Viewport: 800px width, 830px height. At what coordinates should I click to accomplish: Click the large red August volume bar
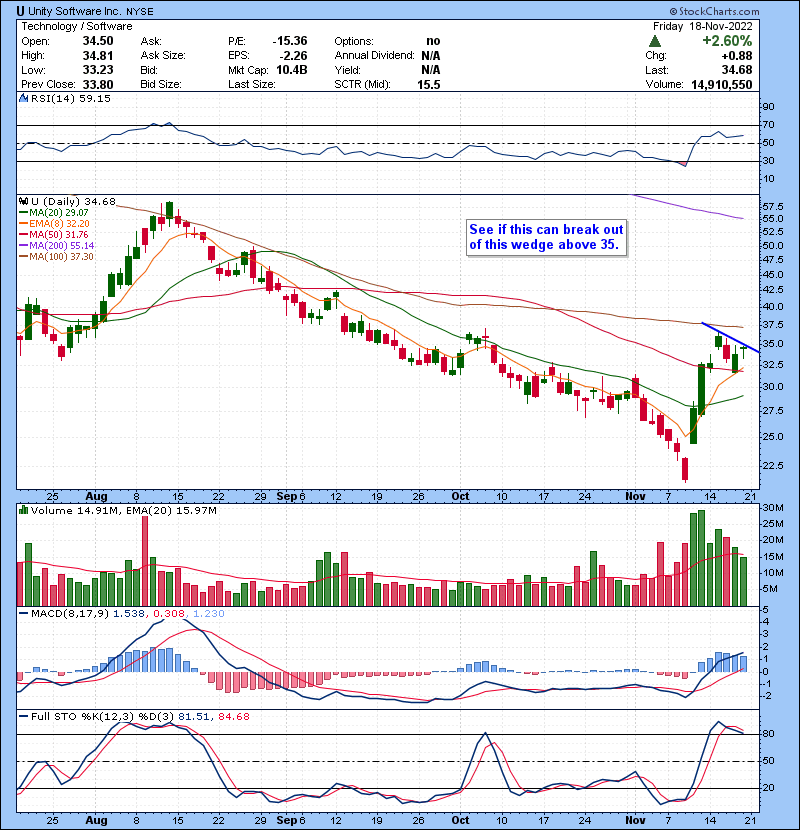click(145, 561)
